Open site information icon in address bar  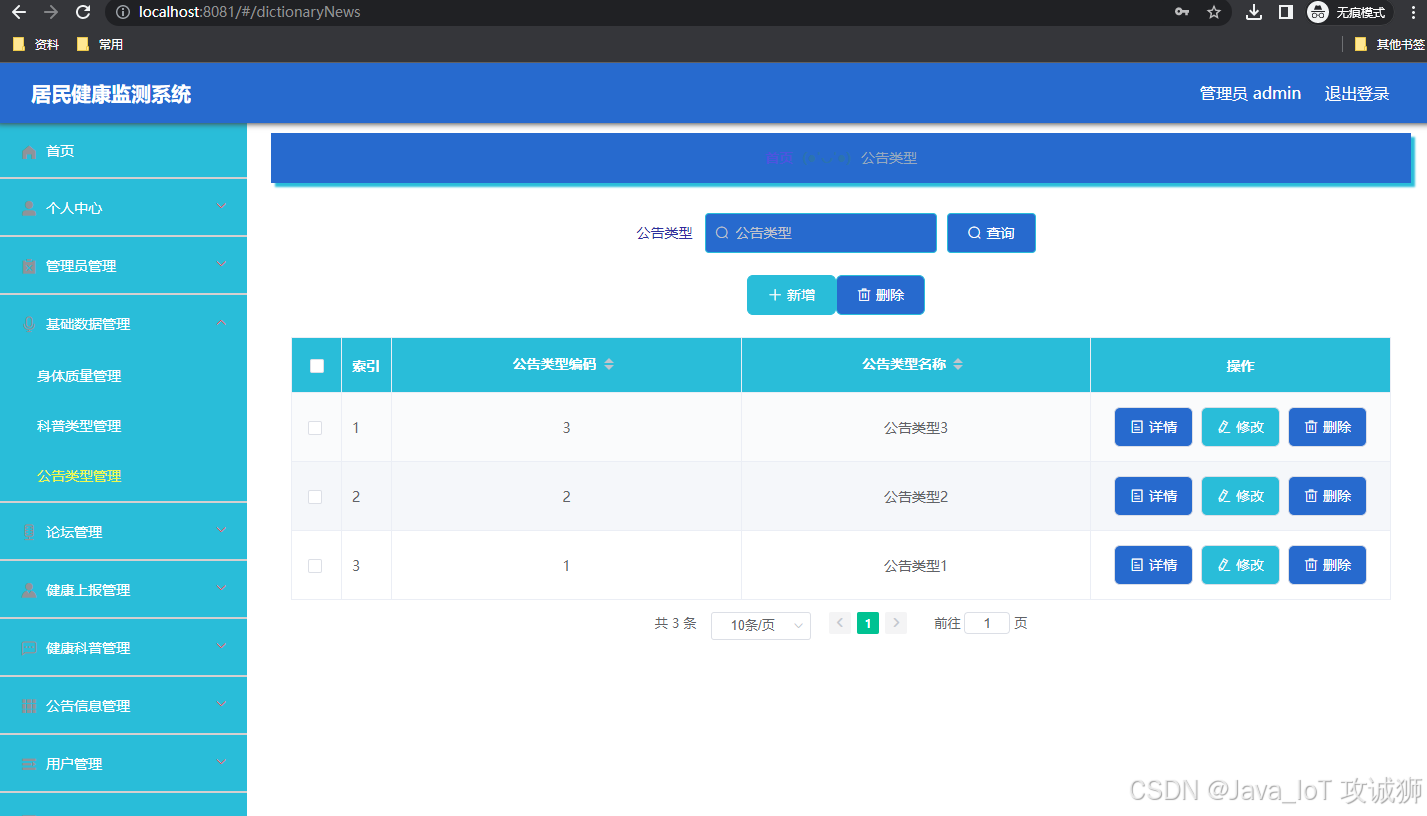(x=123, y=12)
